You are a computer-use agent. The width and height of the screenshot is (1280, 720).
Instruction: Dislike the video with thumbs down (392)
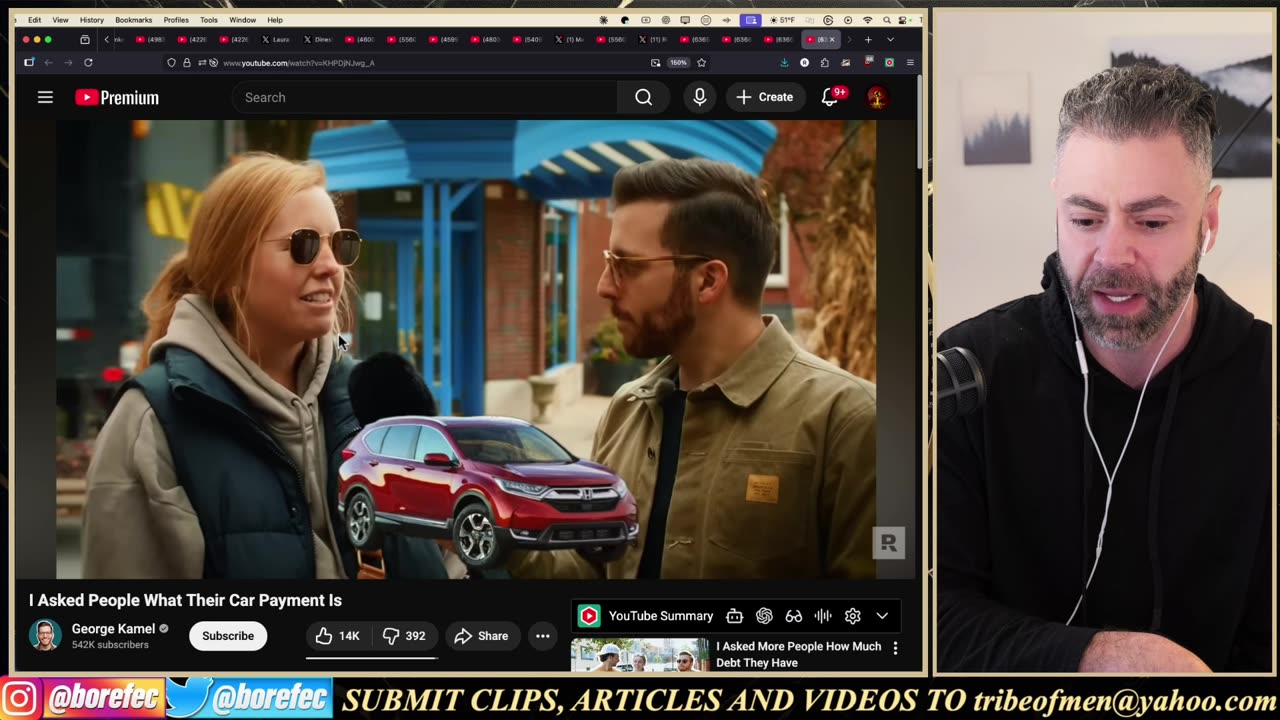point(404,636)
